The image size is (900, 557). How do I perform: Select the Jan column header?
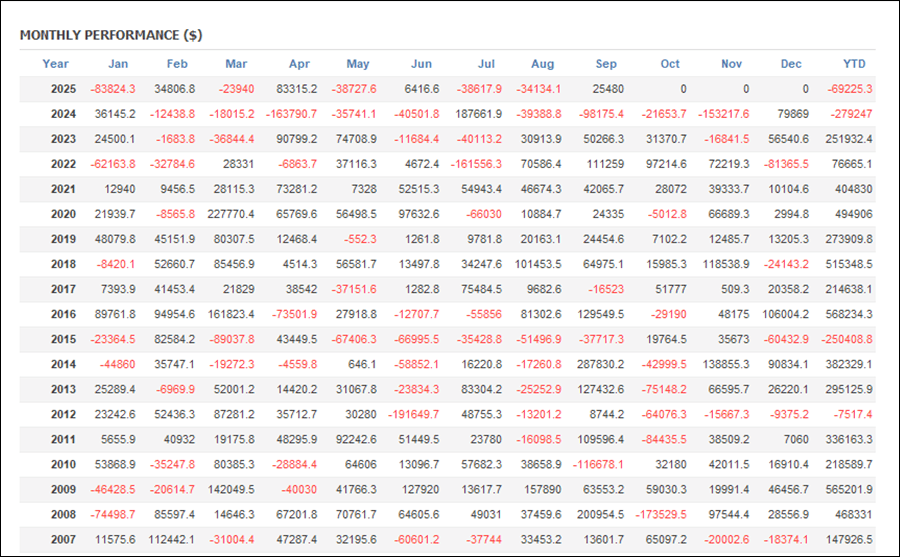118,64
